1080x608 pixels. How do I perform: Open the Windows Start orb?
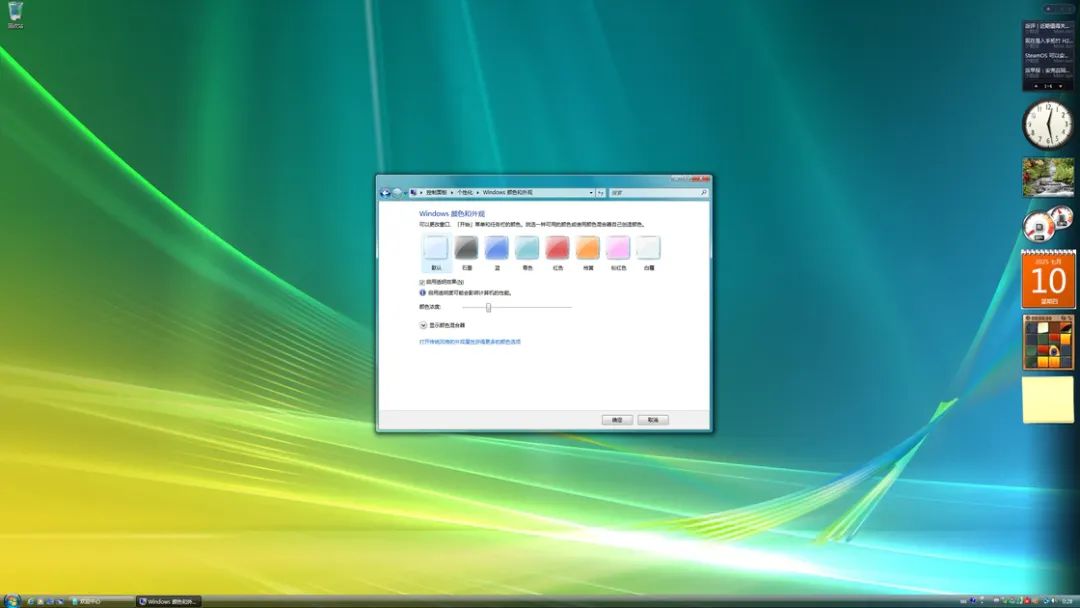[12, 601]
